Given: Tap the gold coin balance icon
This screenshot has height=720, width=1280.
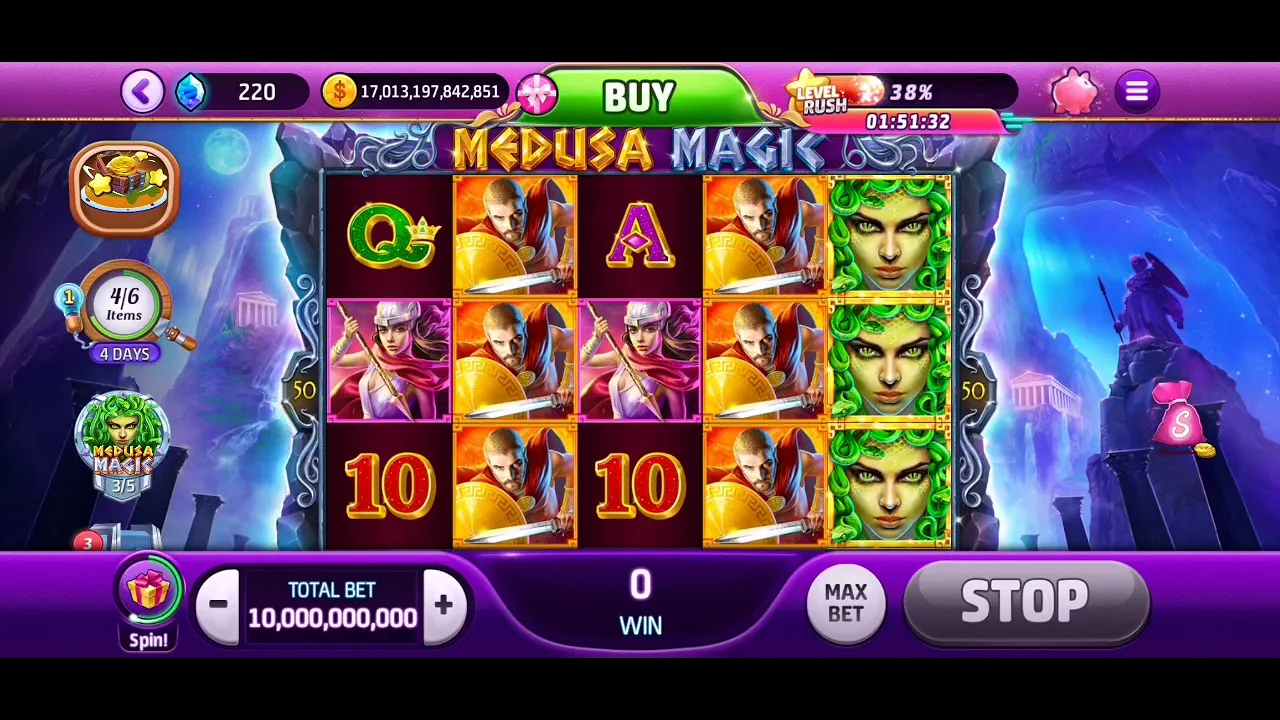Looking at the screenshot, I should (x=339, y=92).
